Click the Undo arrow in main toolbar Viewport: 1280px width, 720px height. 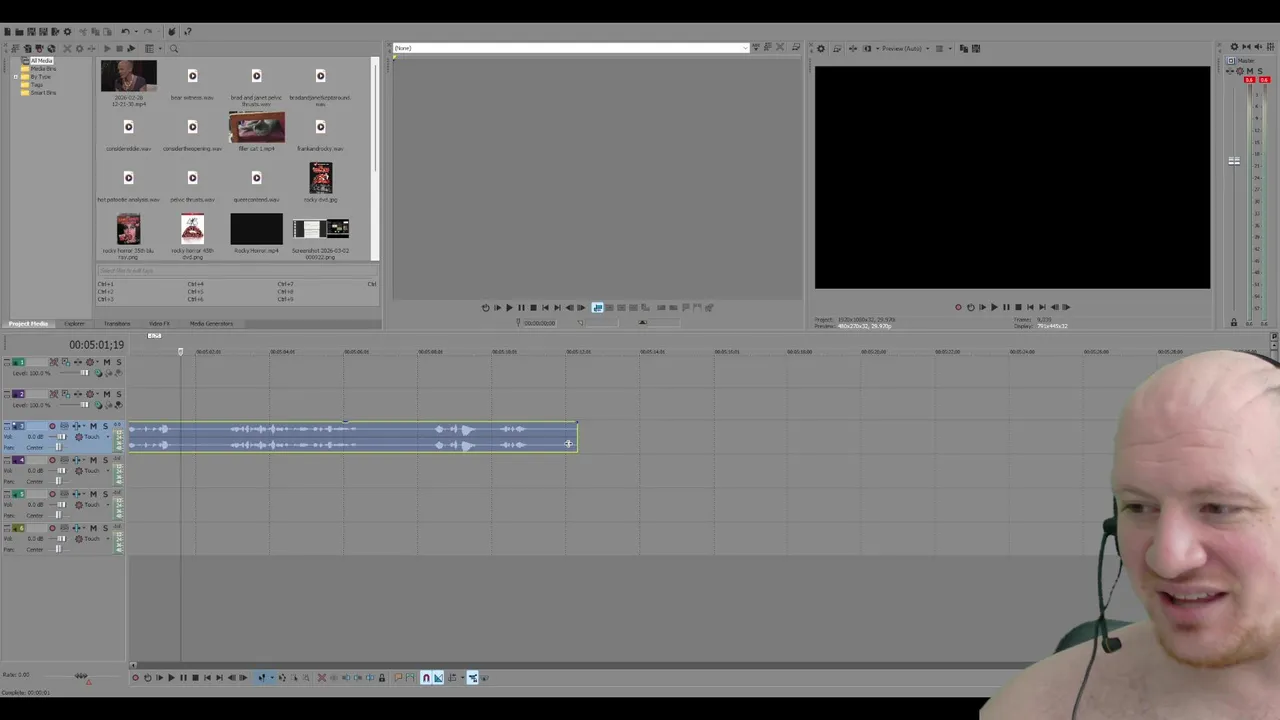click(125, 32)
